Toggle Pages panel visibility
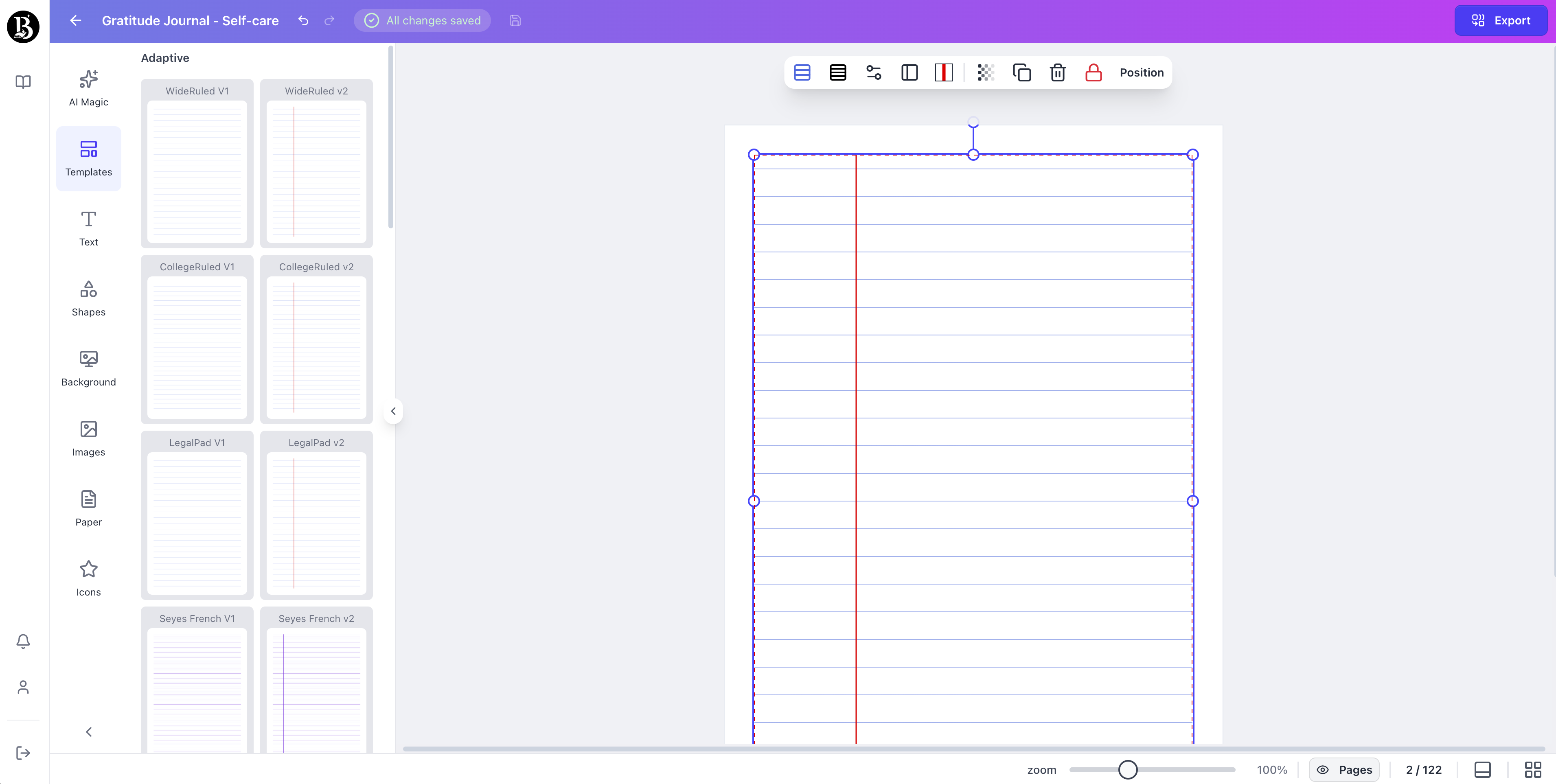 point(1343,769)
